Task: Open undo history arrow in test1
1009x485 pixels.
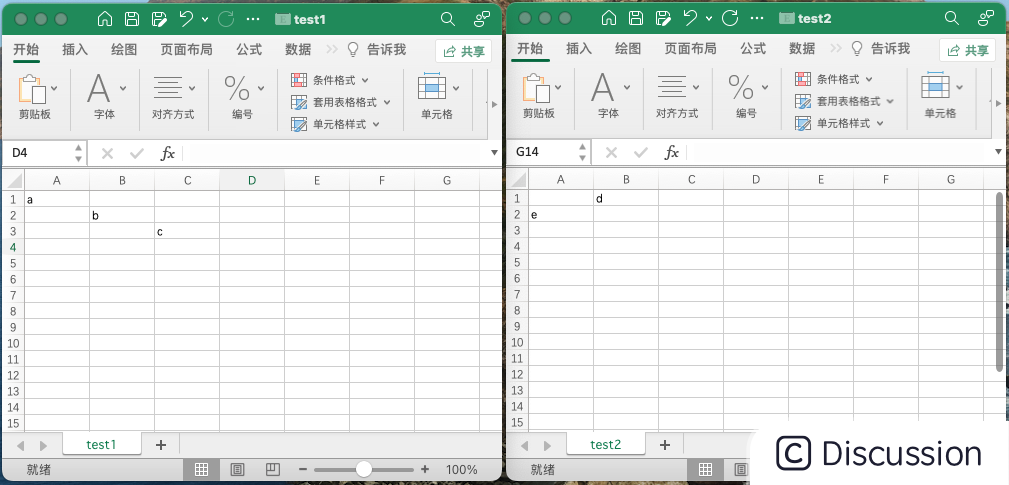Action: 205,19
